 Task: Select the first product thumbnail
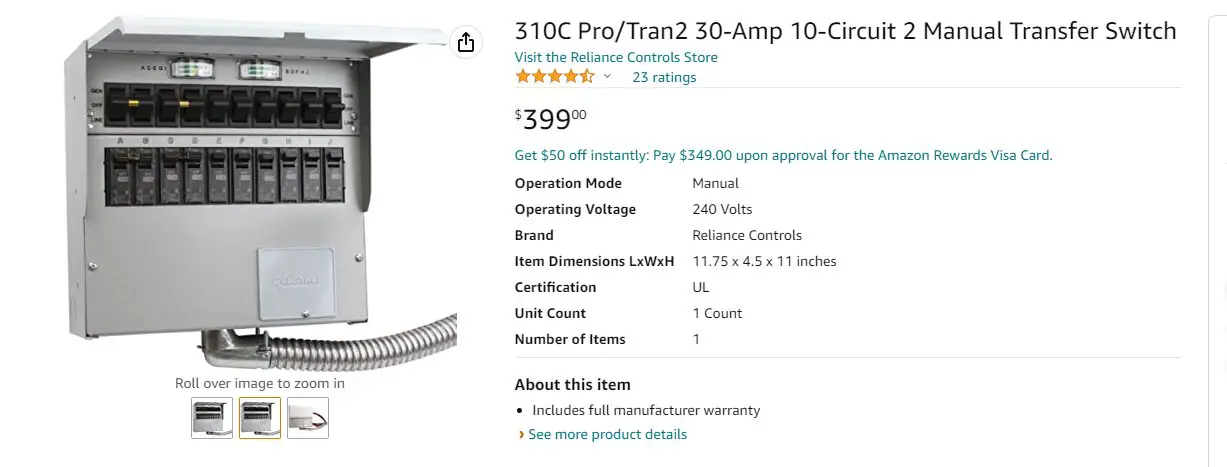coord(212,418)
